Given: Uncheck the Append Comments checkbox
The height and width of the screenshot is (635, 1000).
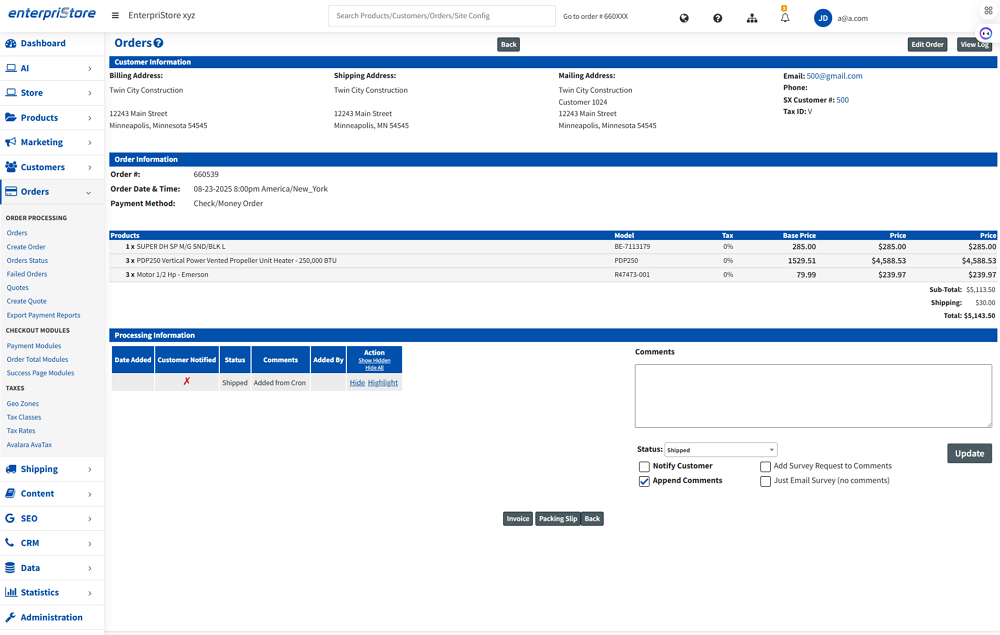Looking at the screenshot, I should [644, 481].
